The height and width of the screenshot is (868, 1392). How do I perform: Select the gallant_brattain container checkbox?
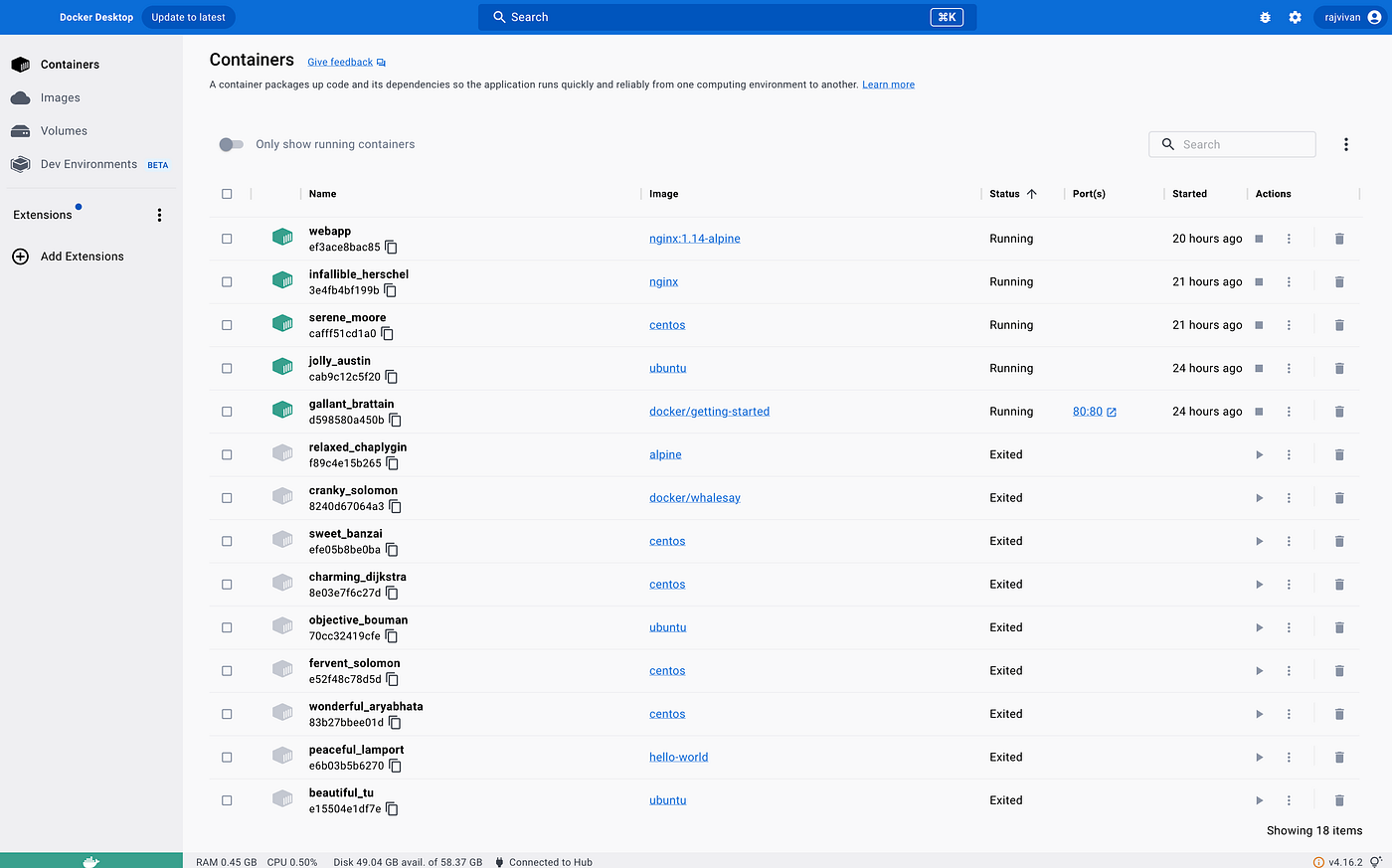tap(227, 412)
